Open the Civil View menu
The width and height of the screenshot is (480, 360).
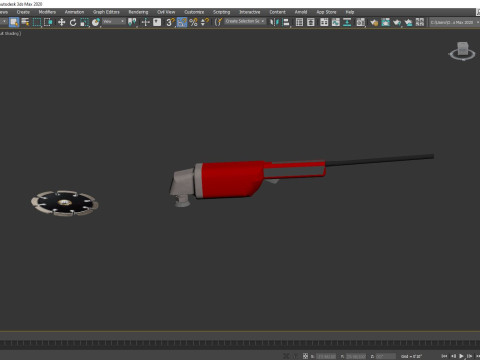pos(166,12)
